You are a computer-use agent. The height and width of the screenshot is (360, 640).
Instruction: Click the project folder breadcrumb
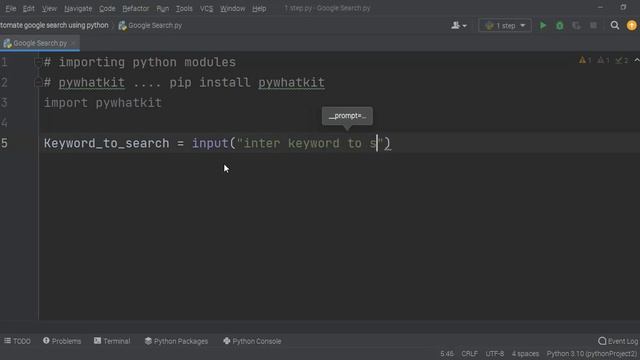(54, 25)
